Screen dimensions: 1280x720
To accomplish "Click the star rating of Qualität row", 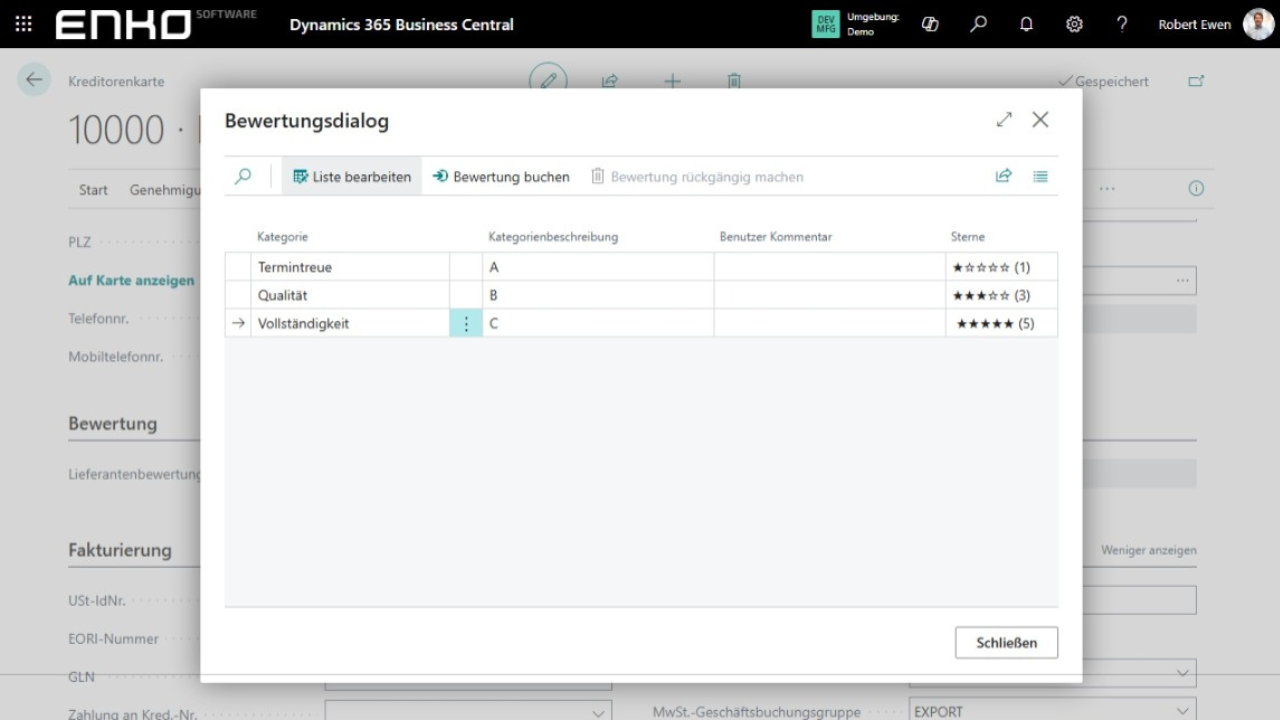I will 990,295.
